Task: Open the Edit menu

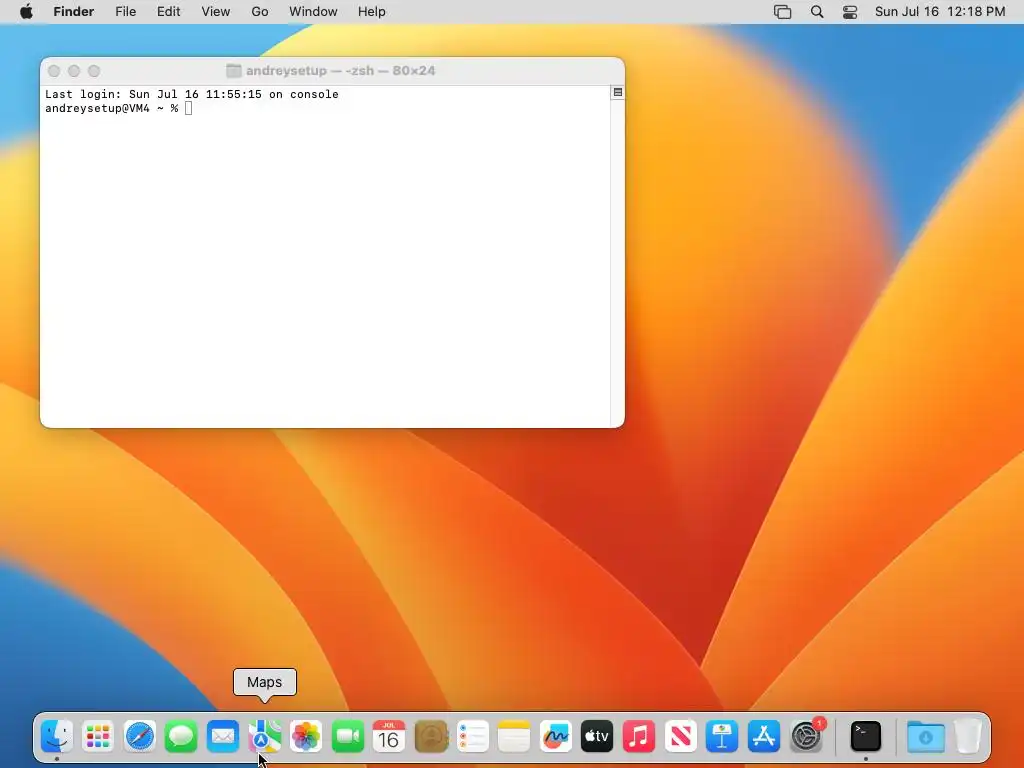Action: (168, 12)
